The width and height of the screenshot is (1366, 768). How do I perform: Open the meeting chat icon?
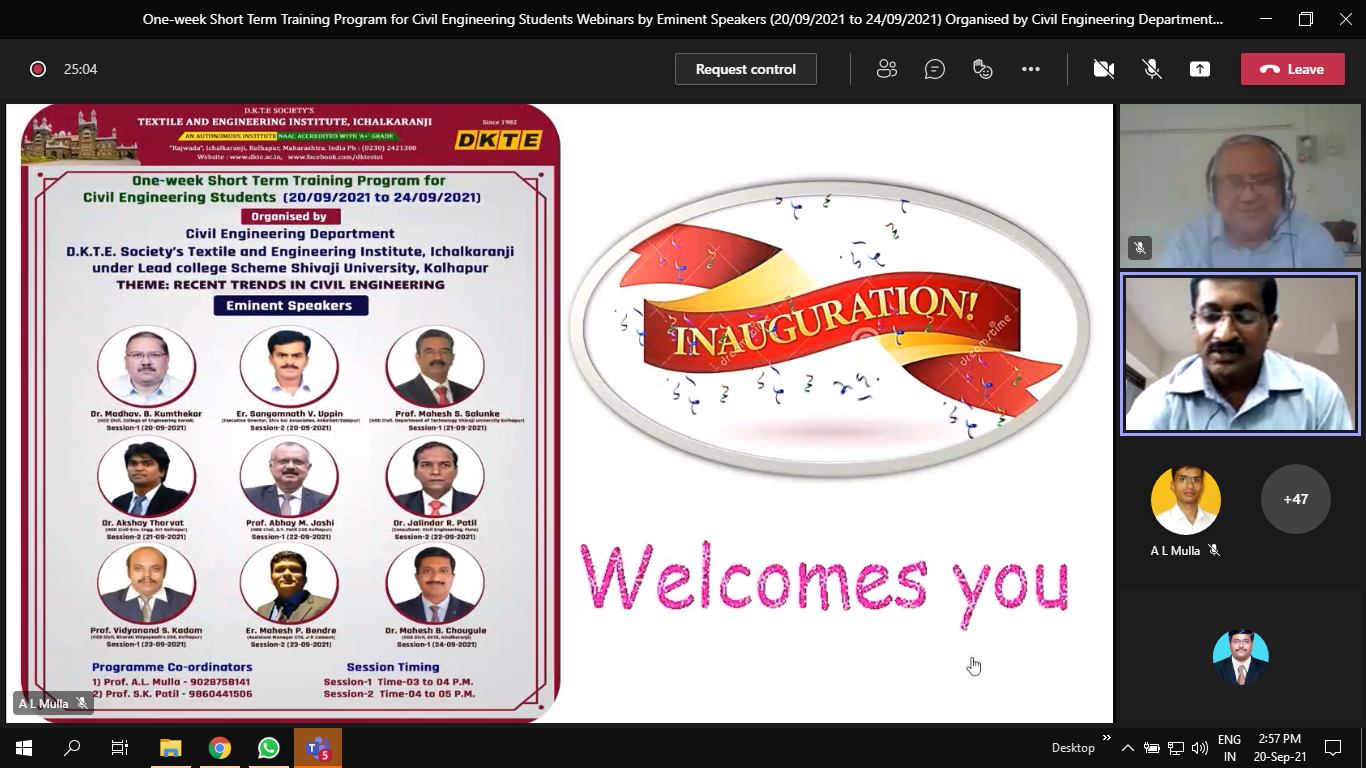pyautogui.click(x=934, y=69)
